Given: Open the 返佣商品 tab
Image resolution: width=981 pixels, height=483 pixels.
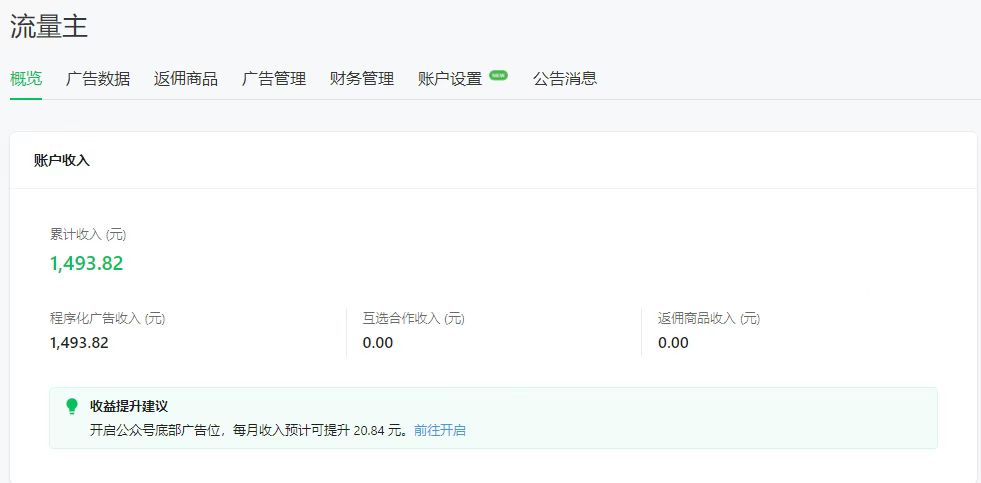Looking at the screenshot, I should click(x=186, y=79).
